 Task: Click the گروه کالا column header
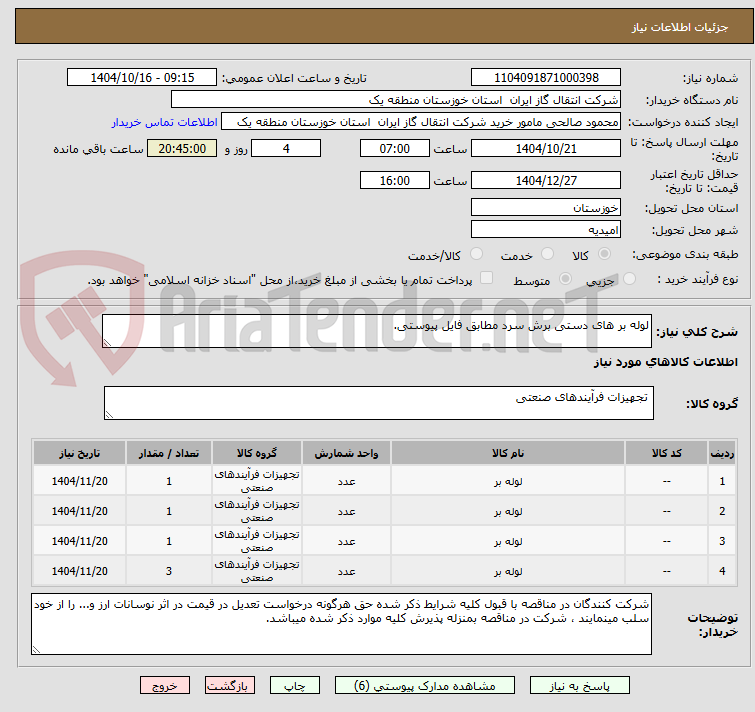point(257,453)
